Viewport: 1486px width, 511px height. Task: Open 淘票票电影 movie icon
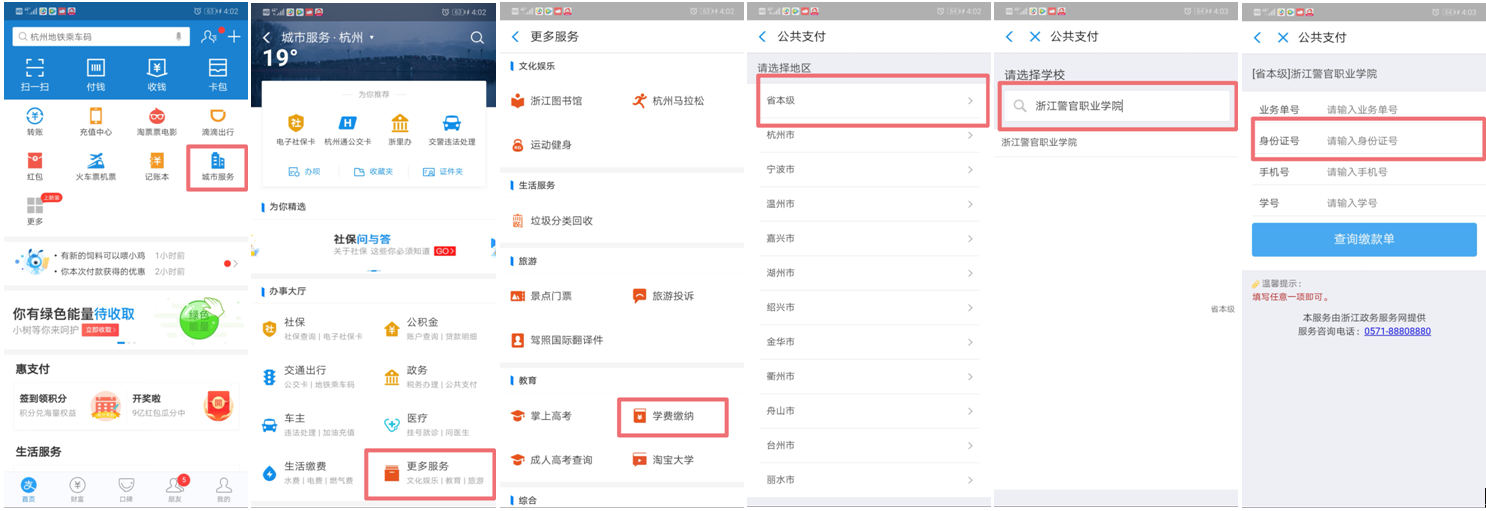tap(157, 115)
